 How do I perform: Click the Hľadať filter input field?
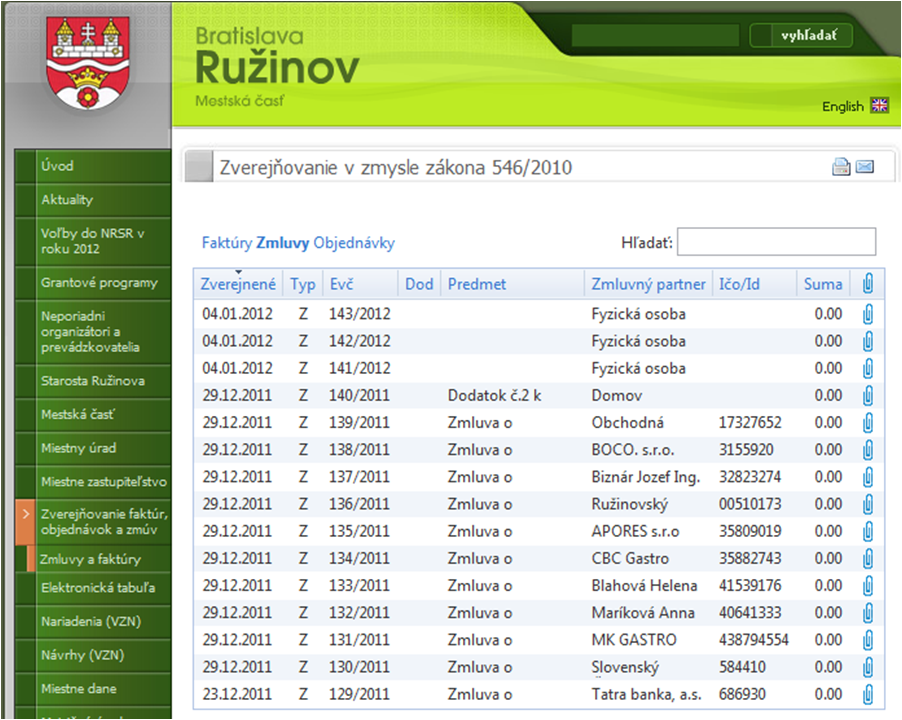pyautogui.click(x=776, y=242)
